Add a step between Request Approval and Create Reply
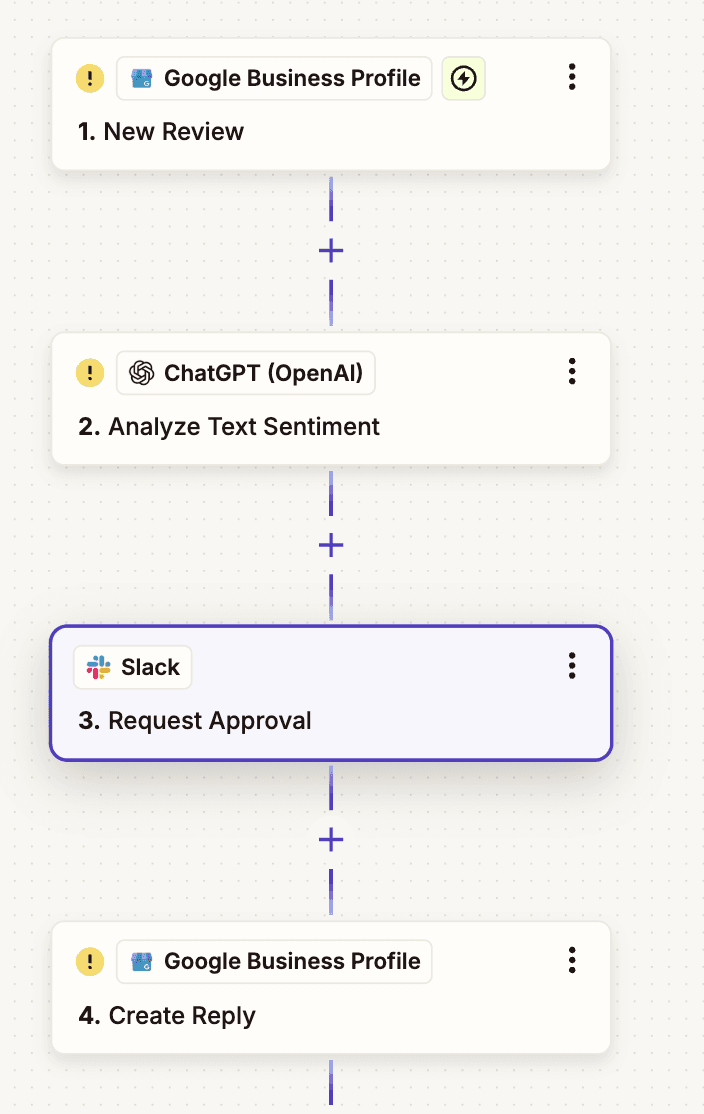Viewport: 704px width, 1114px height. [331, 840]
